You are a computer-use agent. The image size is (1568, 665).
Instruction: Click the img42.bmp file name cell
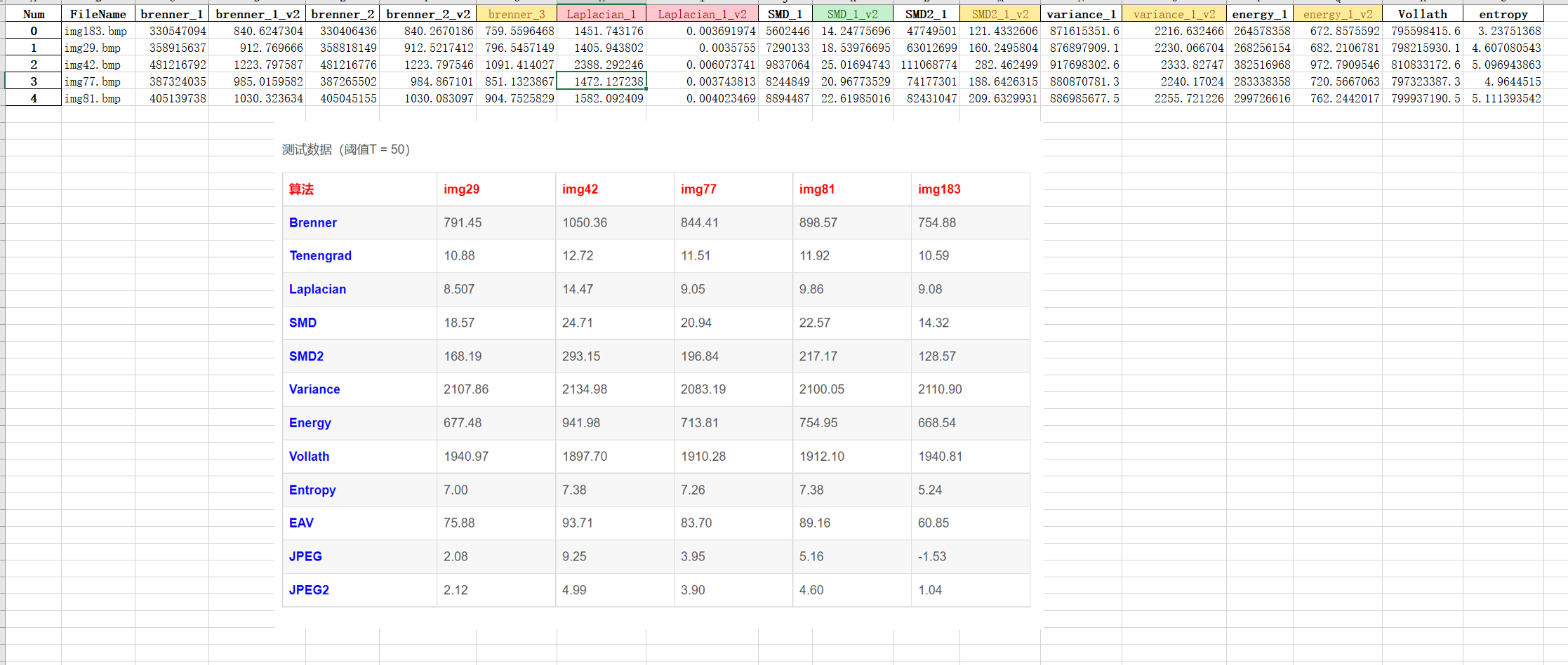coord(98,65)
